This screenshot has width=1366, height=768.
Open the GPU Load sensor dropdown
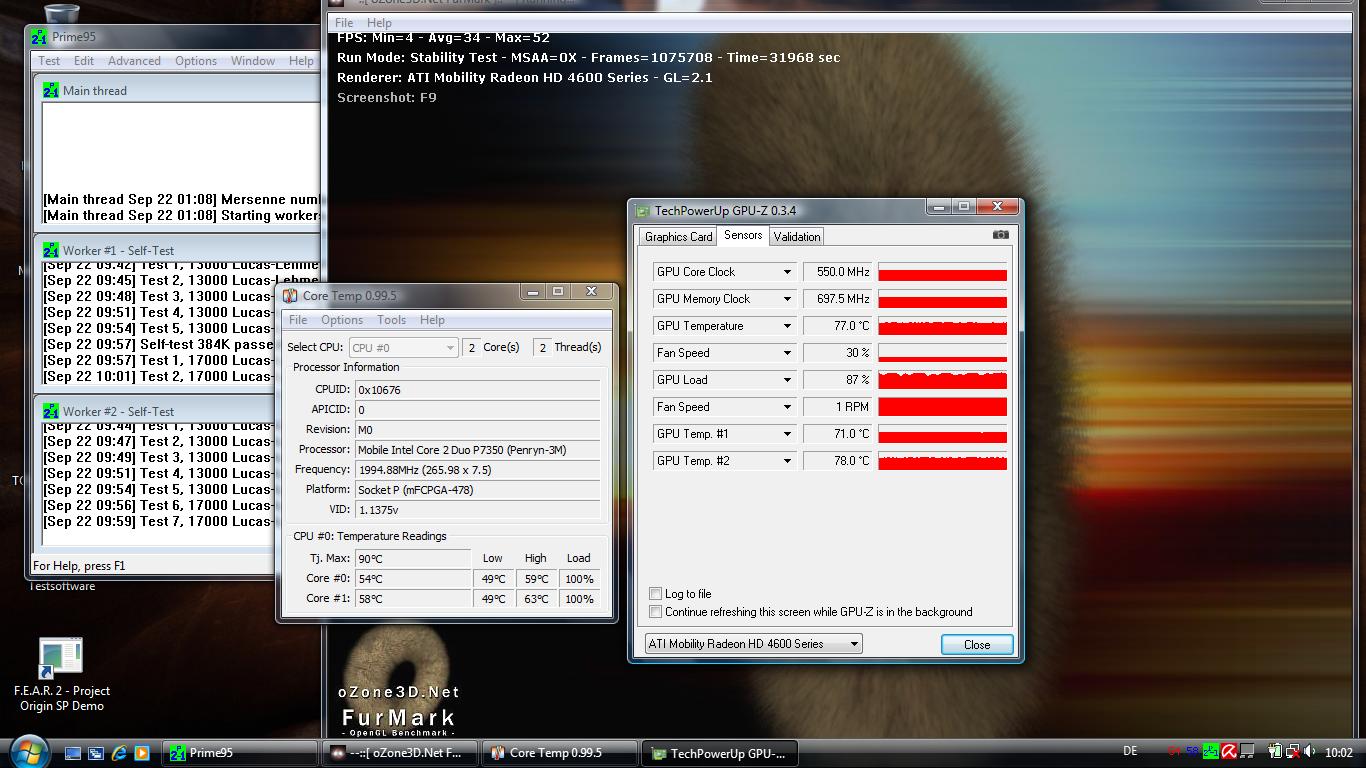pyautogui.click(x=787, y=380)
